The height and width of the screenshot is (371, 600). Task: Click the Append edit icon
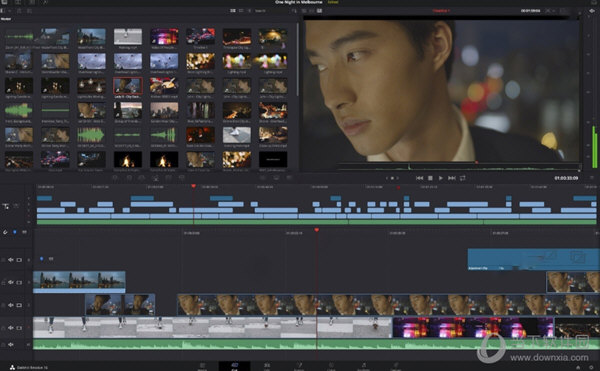pyautogui.click(x=129, y=178)
